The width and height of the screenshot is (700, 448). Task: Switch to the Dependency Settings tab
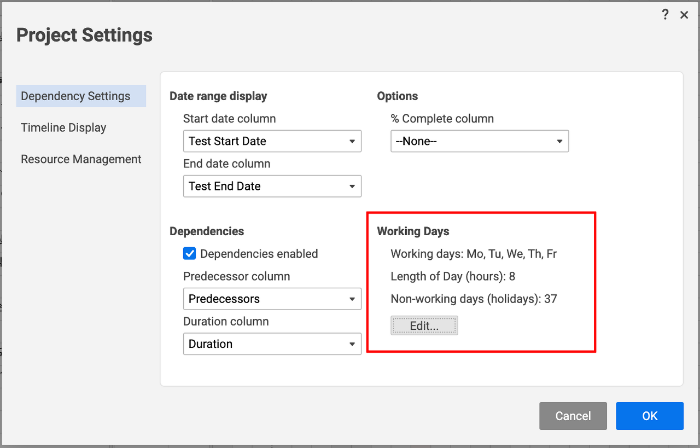[76, 96]
